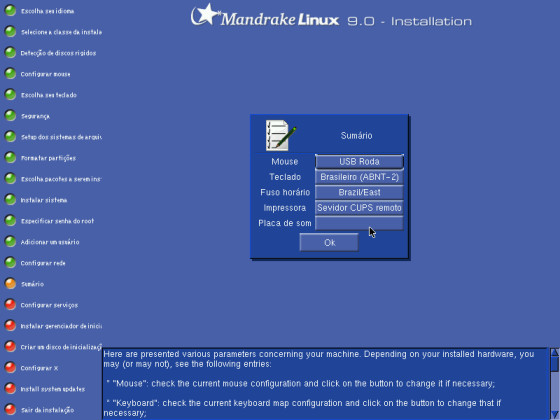Change time zone Brazil/East button
Viewport: 560px width, 420px height.
(x=359, y=192)
